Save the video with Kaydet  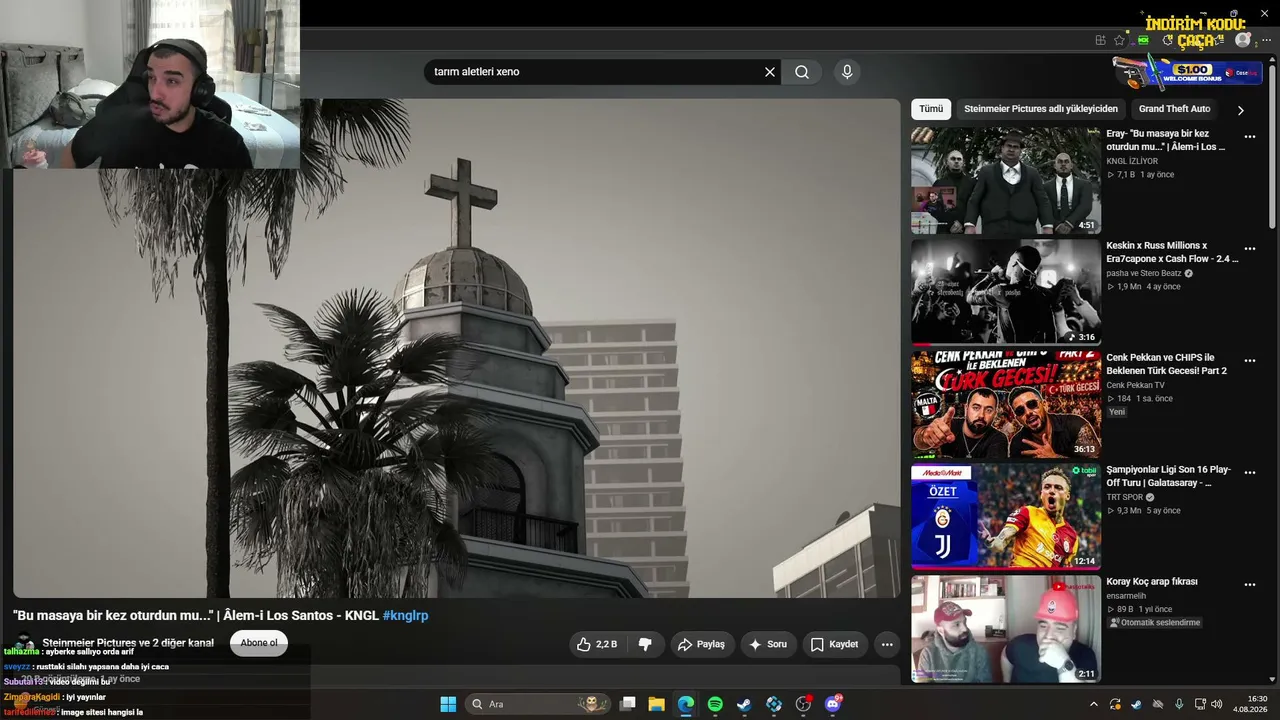click(834, 645)
